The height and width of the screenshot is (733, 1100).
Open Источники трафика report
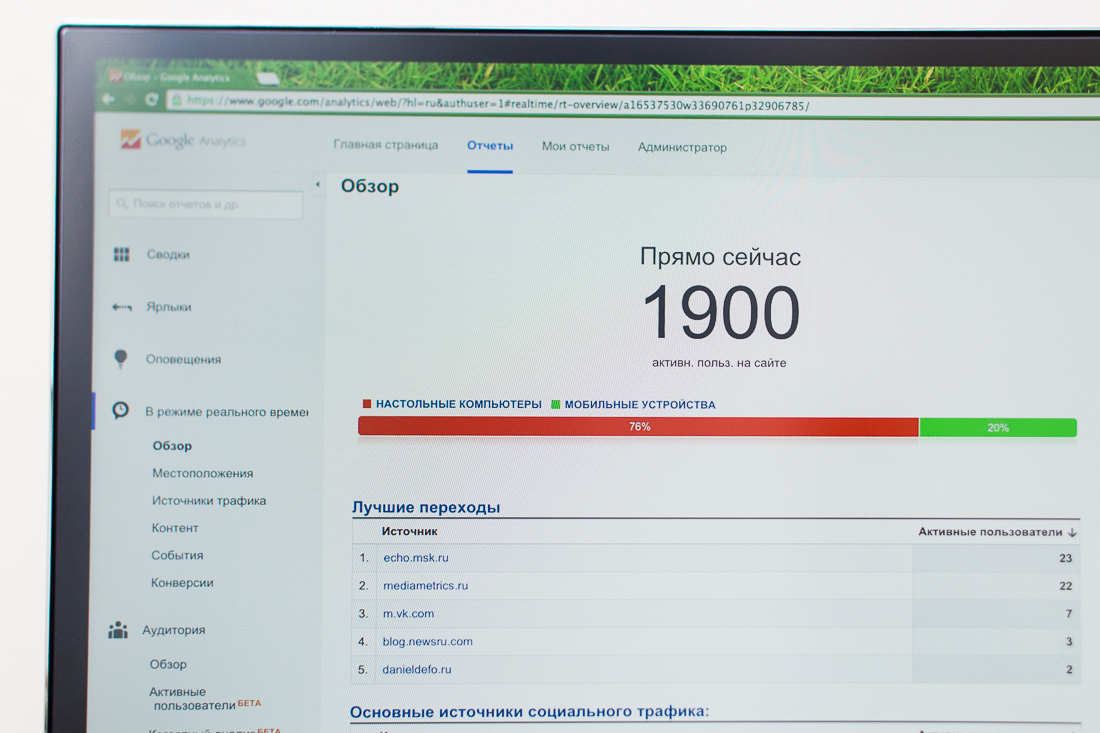click(209, 501)
